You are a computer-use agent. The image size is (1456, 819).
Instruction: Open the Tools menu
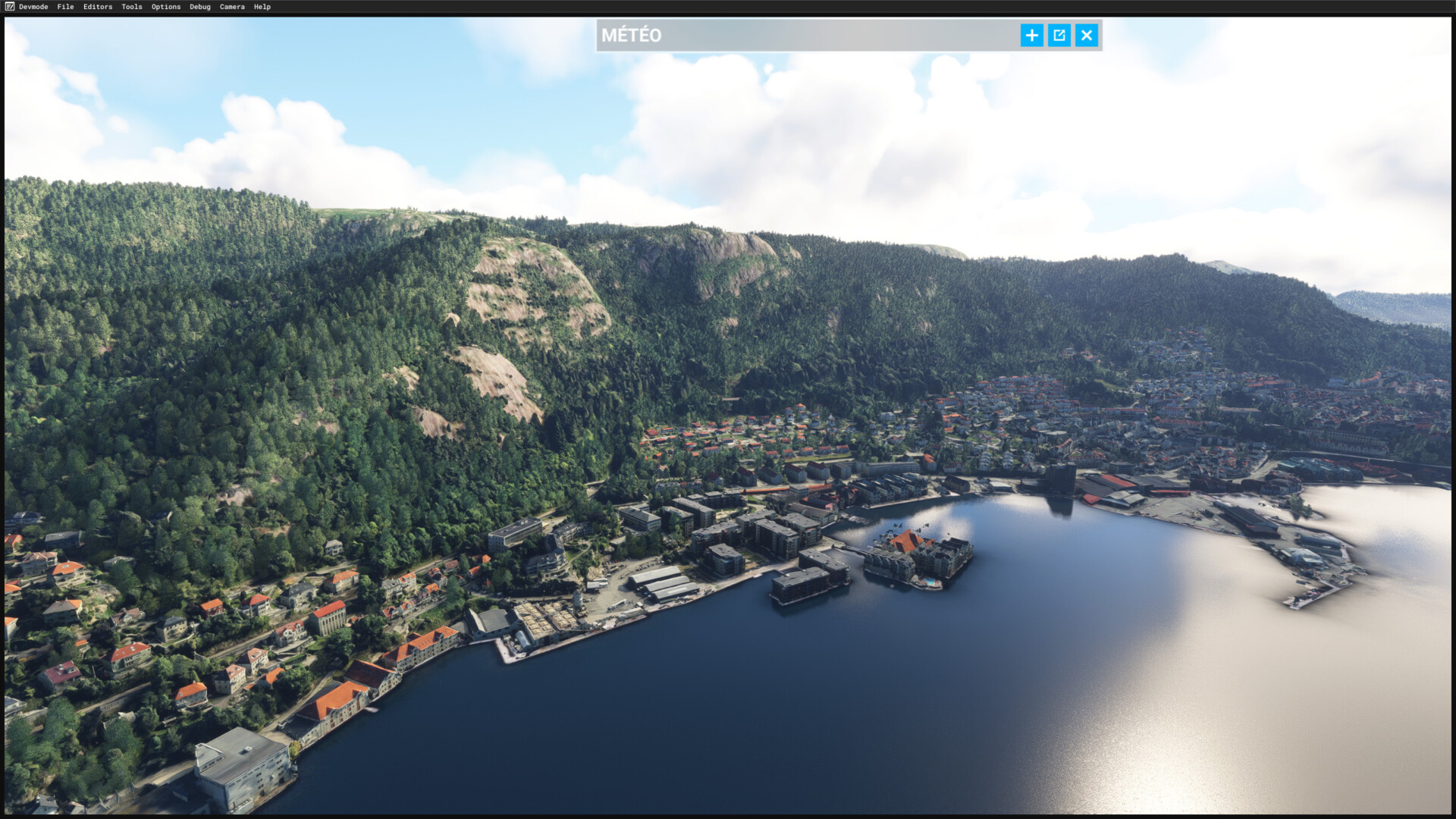(x=131, y=7)
